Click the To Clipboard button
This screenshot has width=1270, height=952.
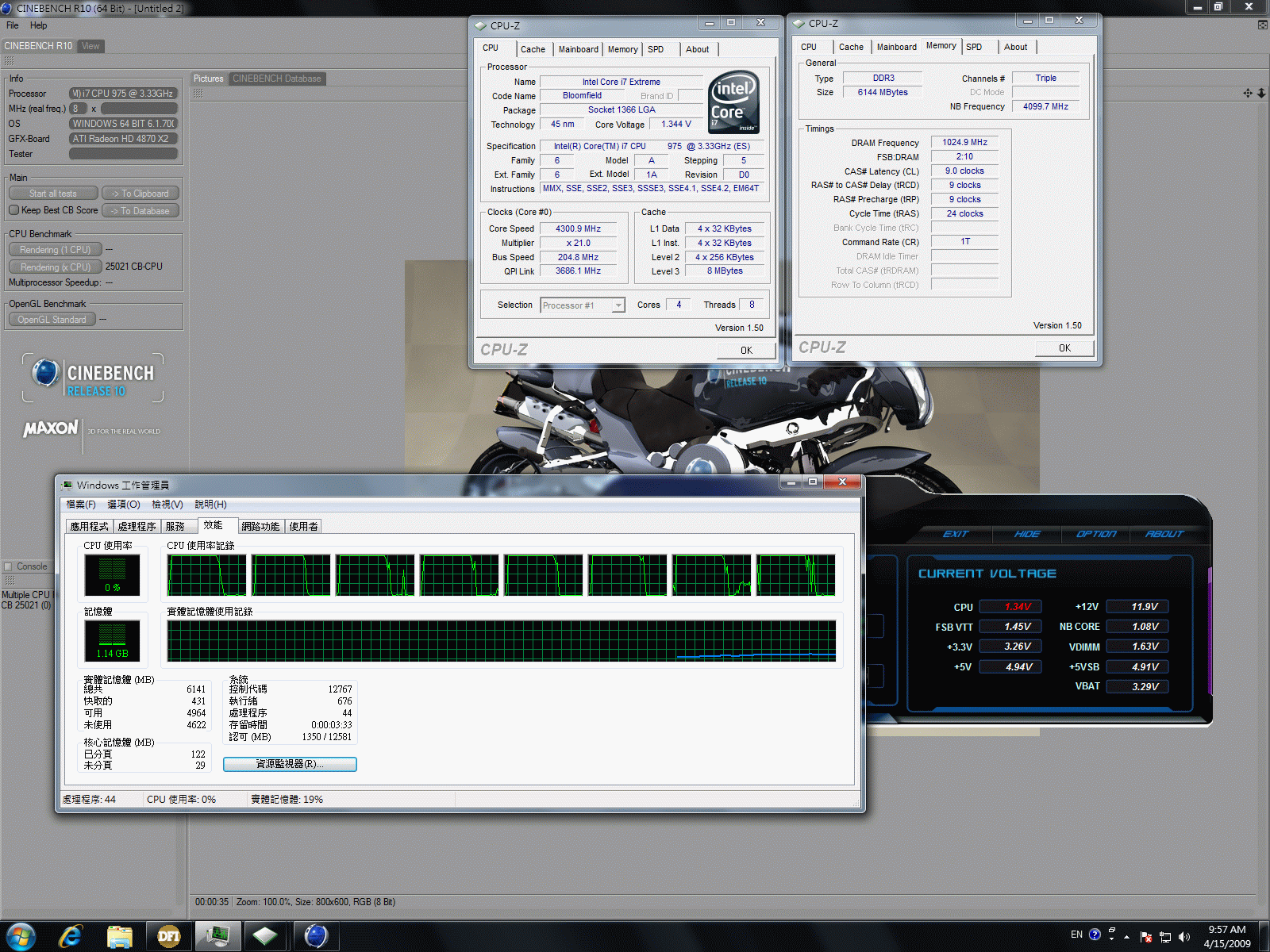(140, 194)
